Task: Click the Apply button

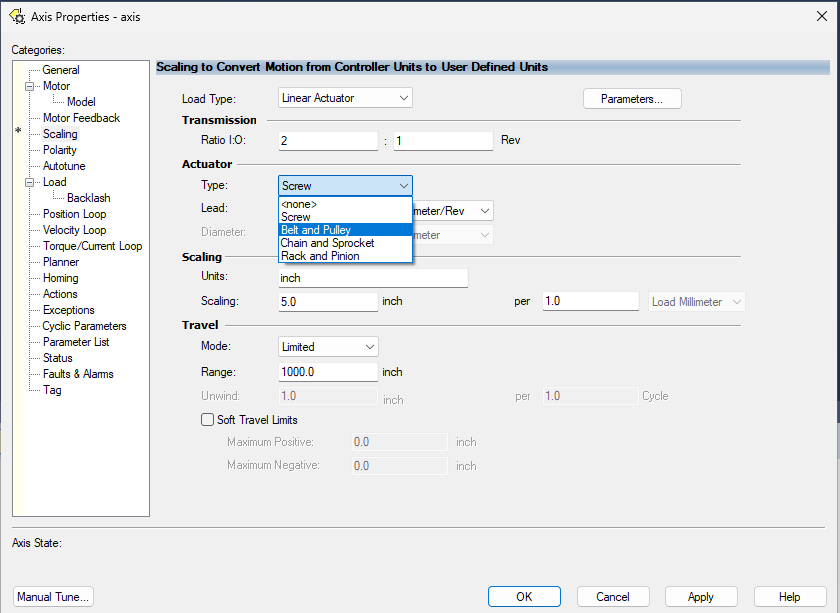Action: (700, 597)
